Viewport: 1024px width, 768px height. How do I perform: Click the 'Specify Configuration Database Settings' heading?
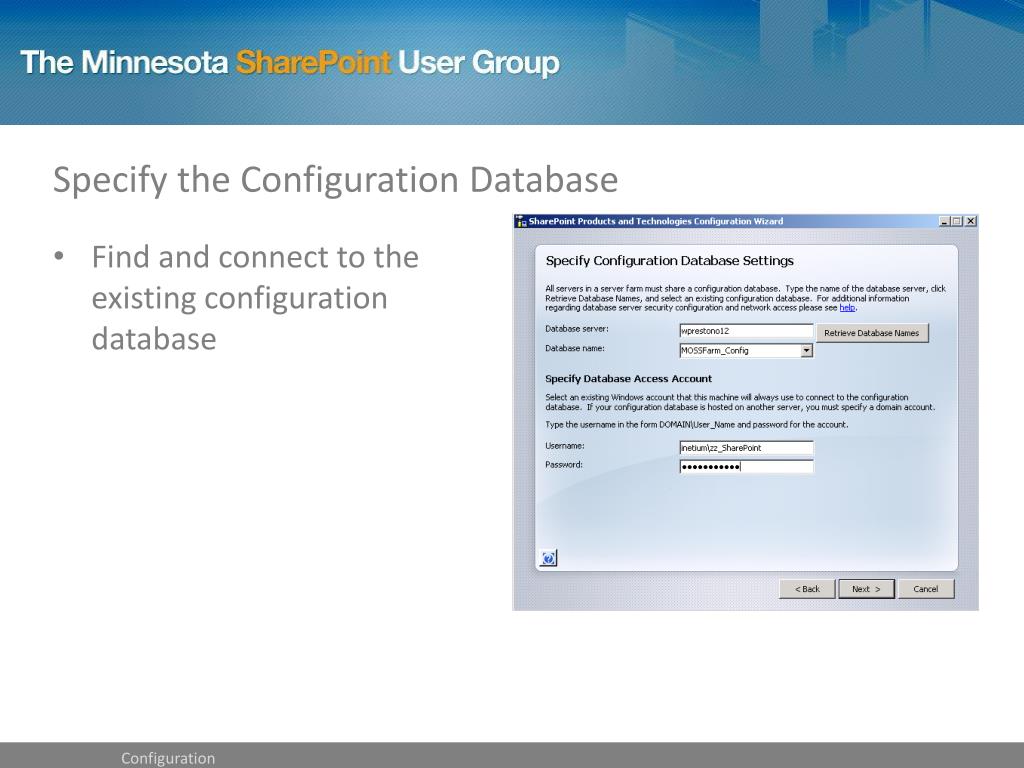(669, 261)
